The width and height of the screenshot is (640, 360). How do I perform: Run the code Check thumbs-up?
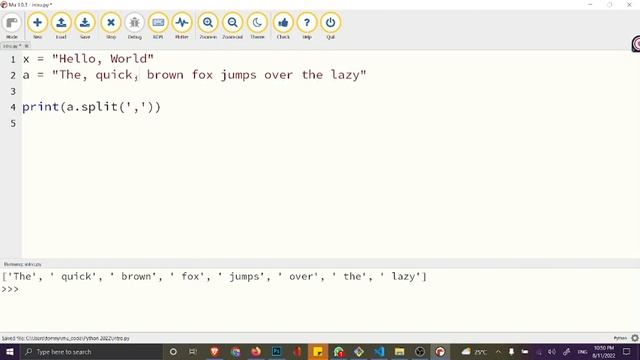[x=283, y=26]
